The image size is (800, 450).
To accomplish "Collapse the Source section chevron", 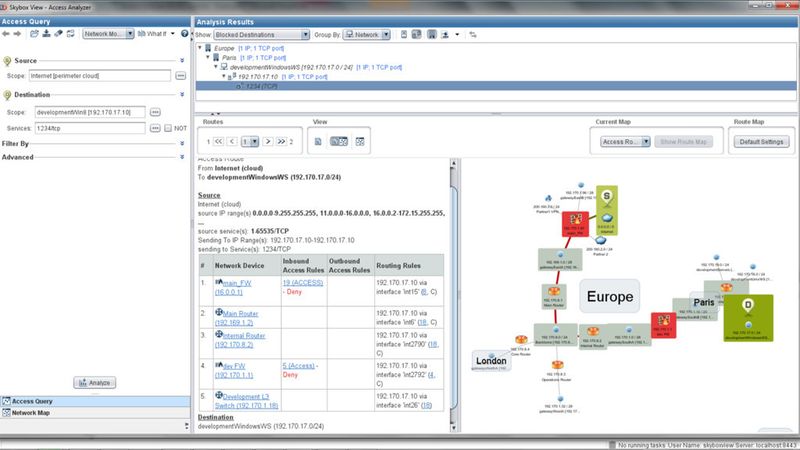I will 182,61.
